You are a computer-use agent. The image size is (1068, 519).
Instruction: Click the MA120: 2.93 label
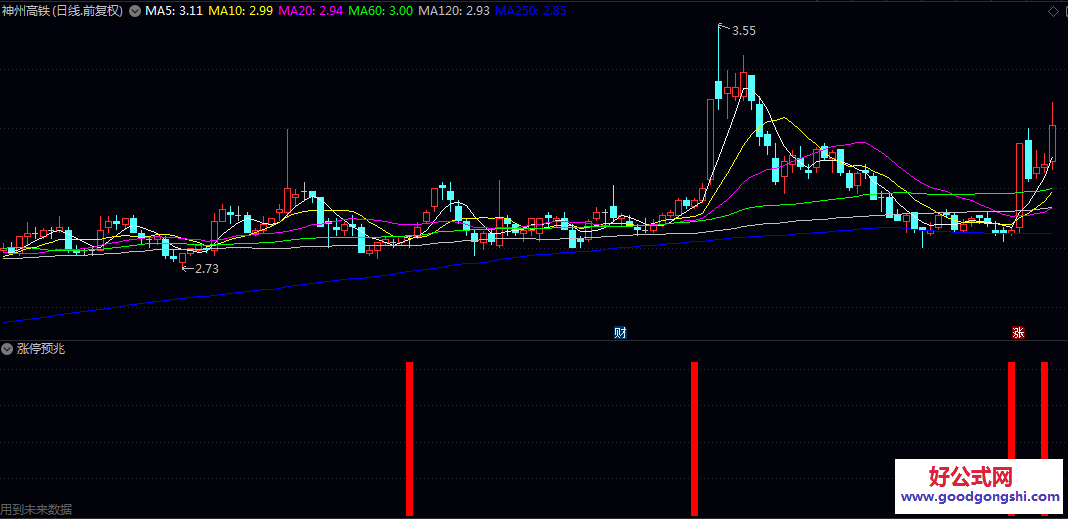coord(454,11)
